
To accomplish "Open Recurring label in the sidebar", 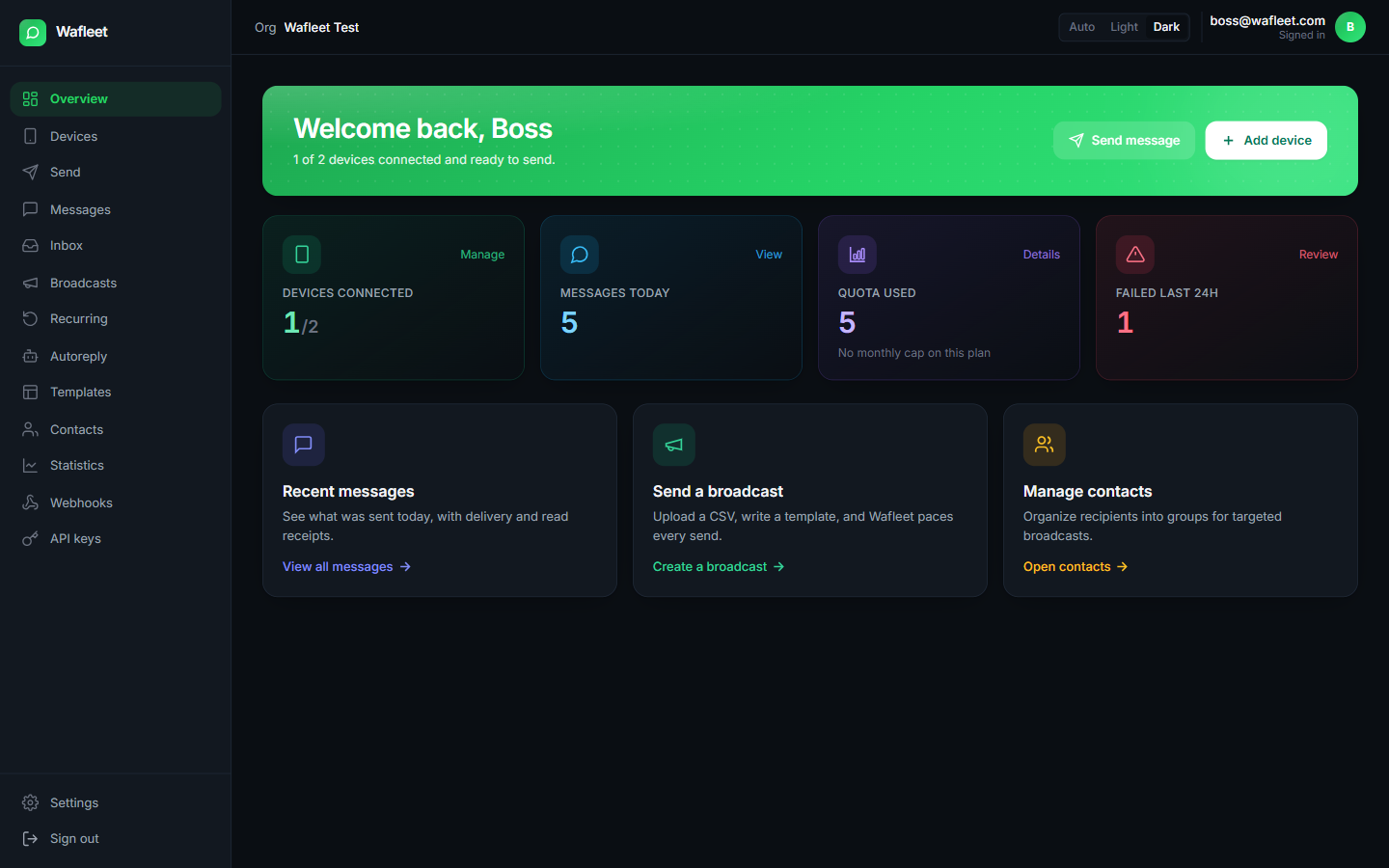I will click(79, 319).
